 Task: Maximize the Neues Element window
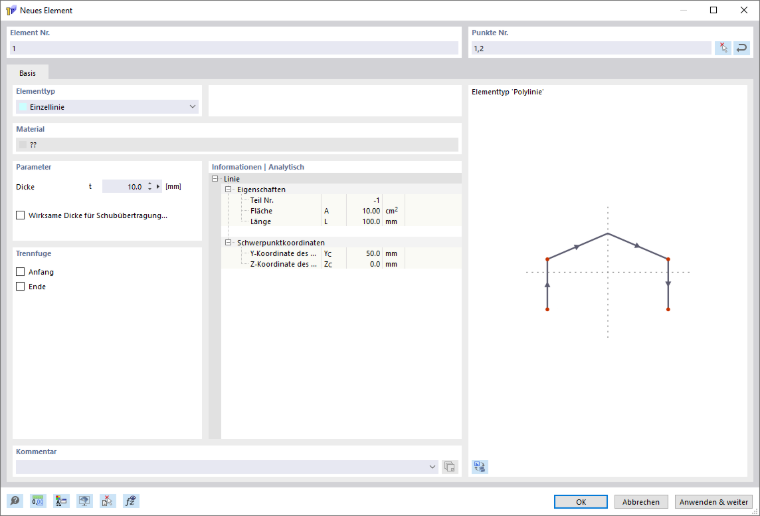[x=713, y=10]
